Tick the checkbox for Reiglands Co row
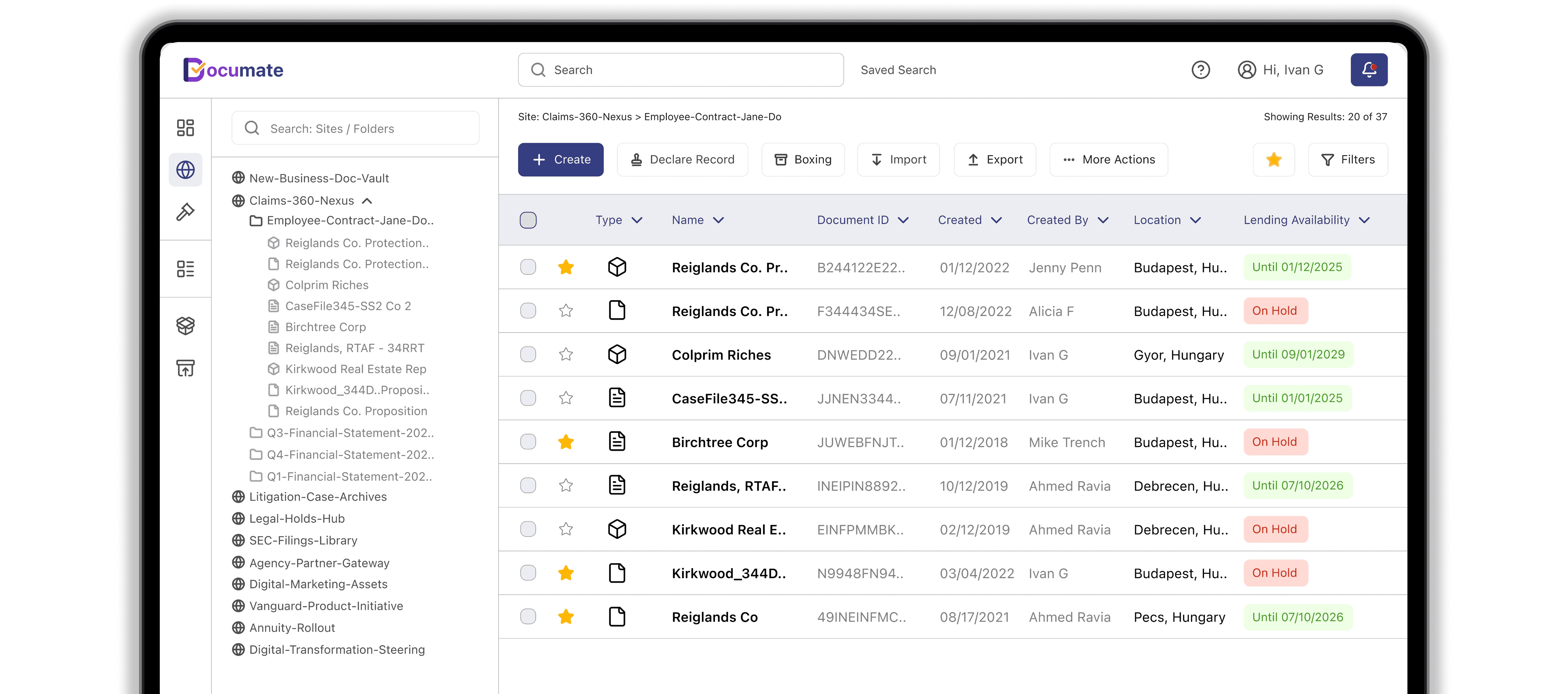This screenshot has width=1568, height=694. point(528,617)
